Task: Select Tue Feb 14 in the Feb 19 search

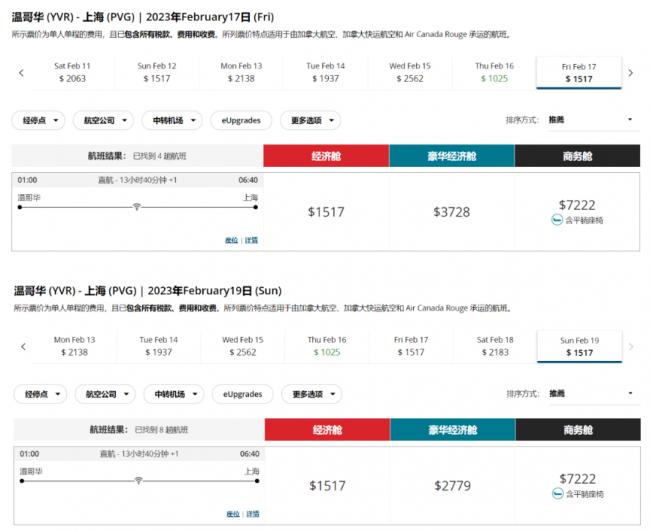Action: tap(159, 346)
